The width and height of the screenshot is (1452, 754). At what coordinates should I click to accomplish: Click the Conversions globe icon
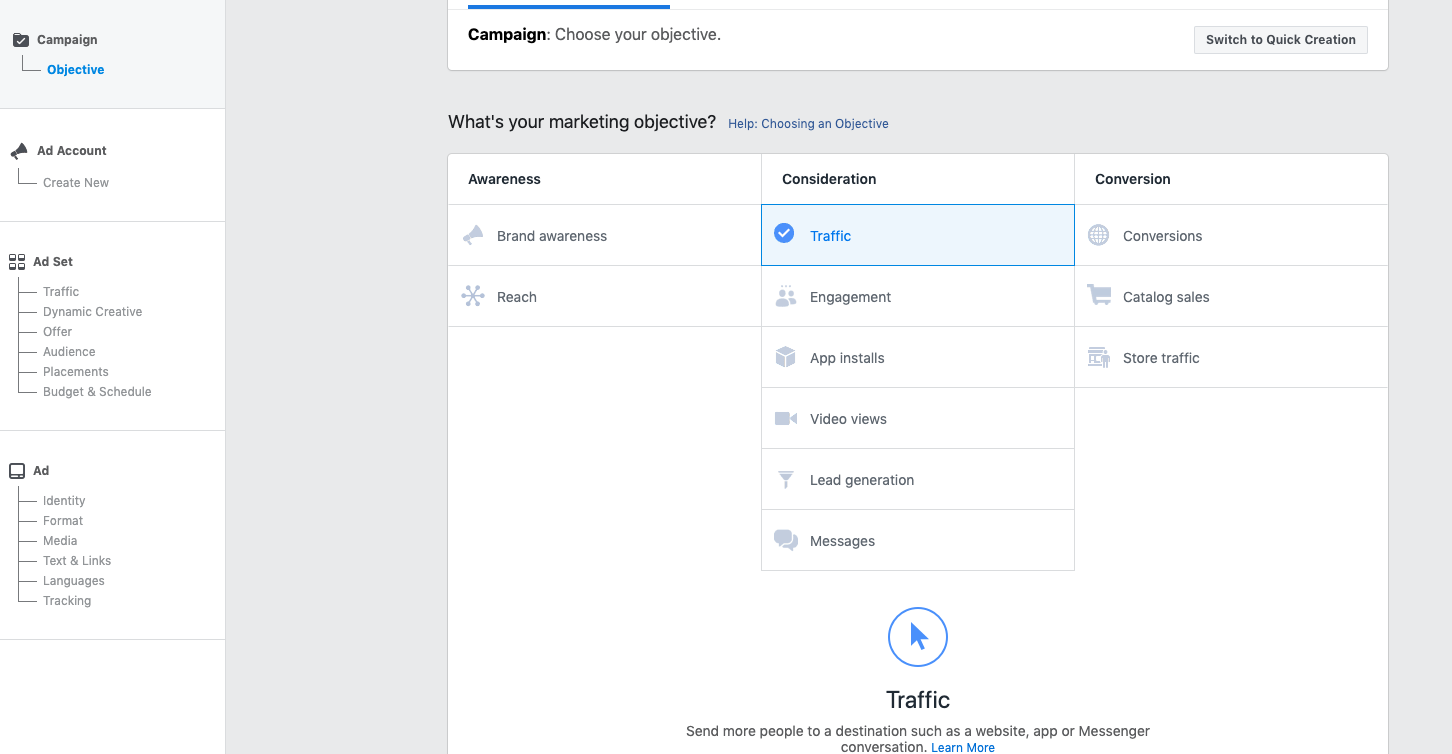click(x=1099, y=236)
